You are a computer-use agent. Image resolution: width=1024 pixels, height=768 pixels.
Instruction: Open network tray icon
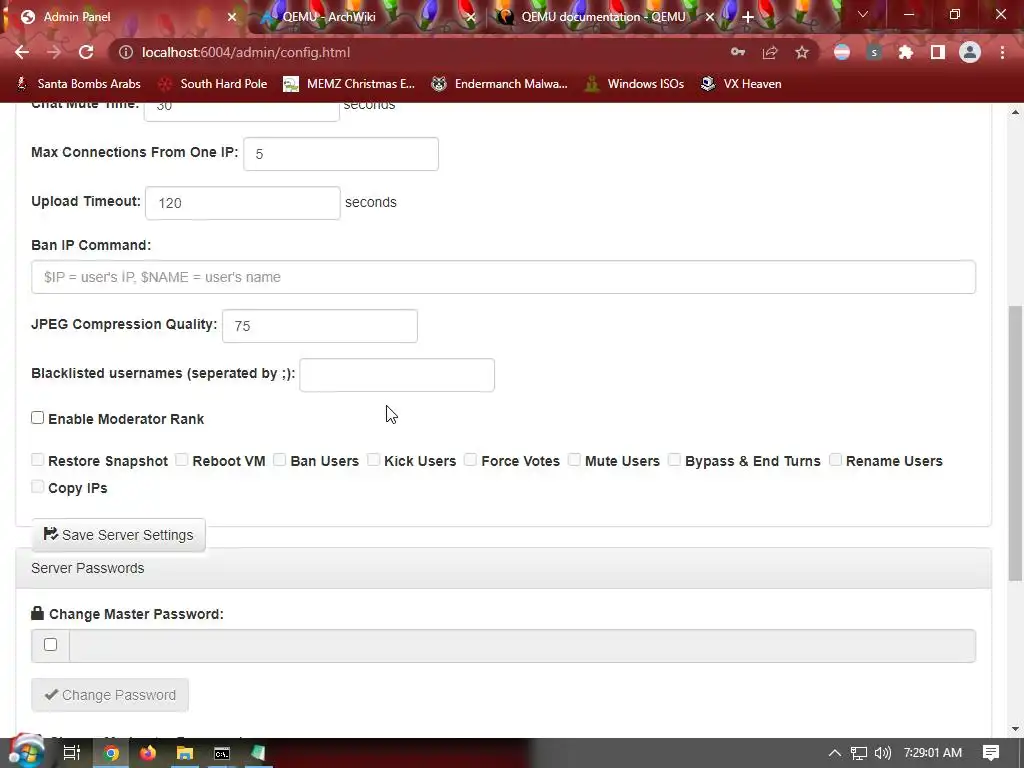858,753
